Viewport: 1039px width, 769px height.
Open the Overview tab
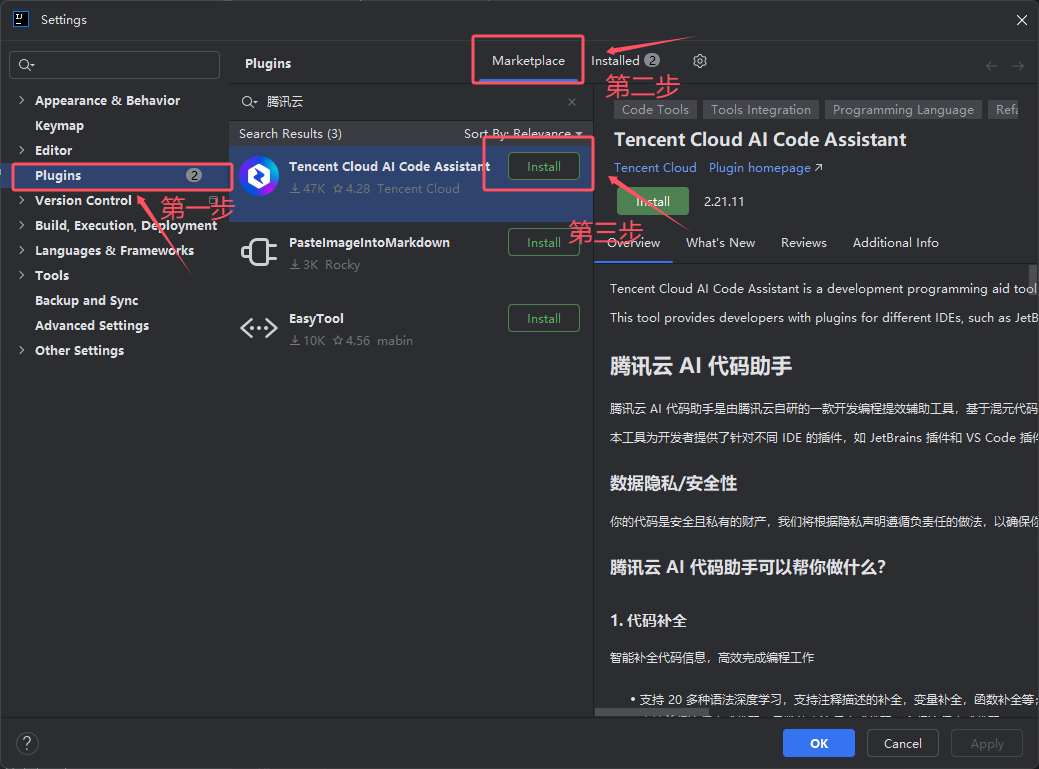click(633, 243)
